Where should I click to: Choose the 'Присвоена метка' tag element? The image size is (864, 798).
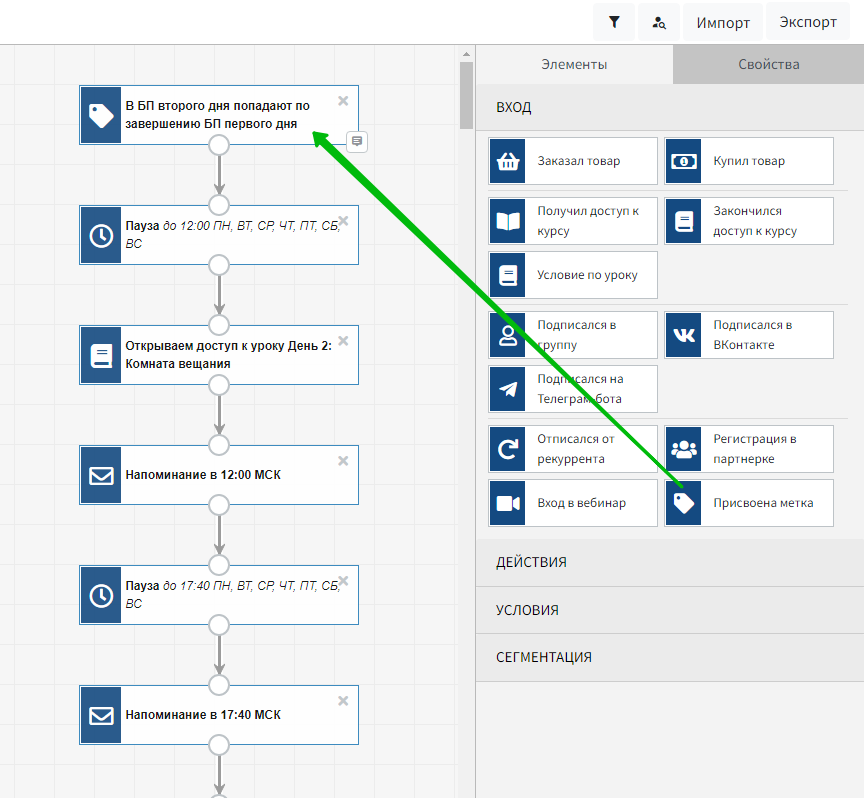[x=749, y=503]
